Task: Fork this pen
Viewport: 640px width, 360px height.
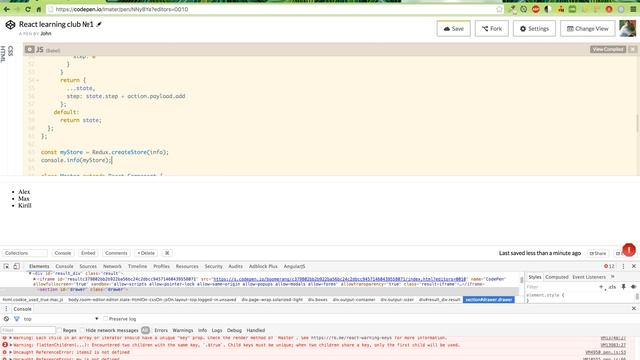Action: (x=492, y=29)
